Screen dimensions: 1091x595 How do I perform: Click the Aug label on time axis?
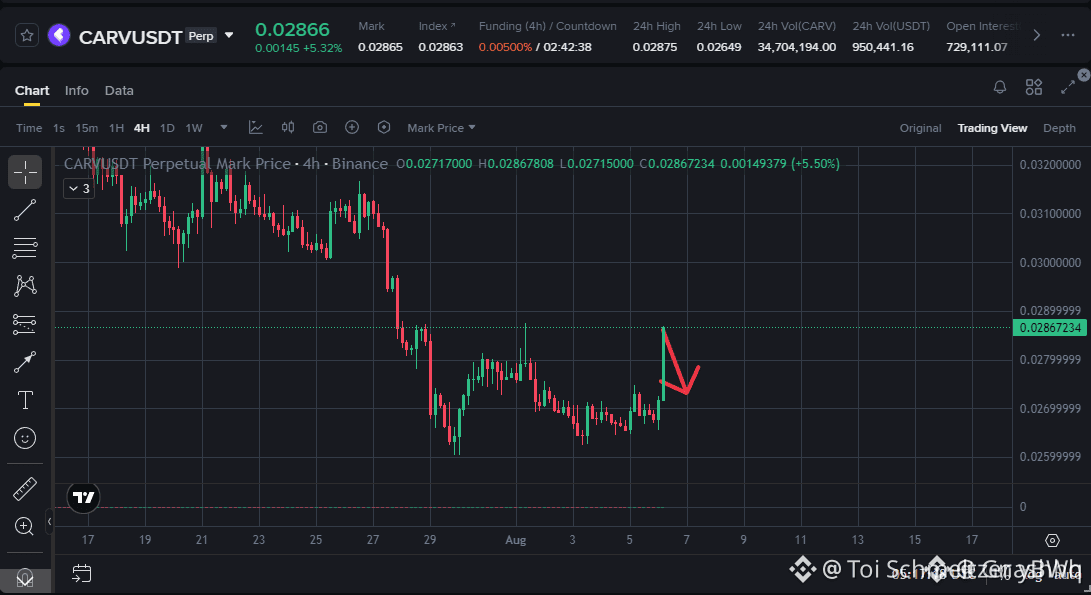coord(516,540)
